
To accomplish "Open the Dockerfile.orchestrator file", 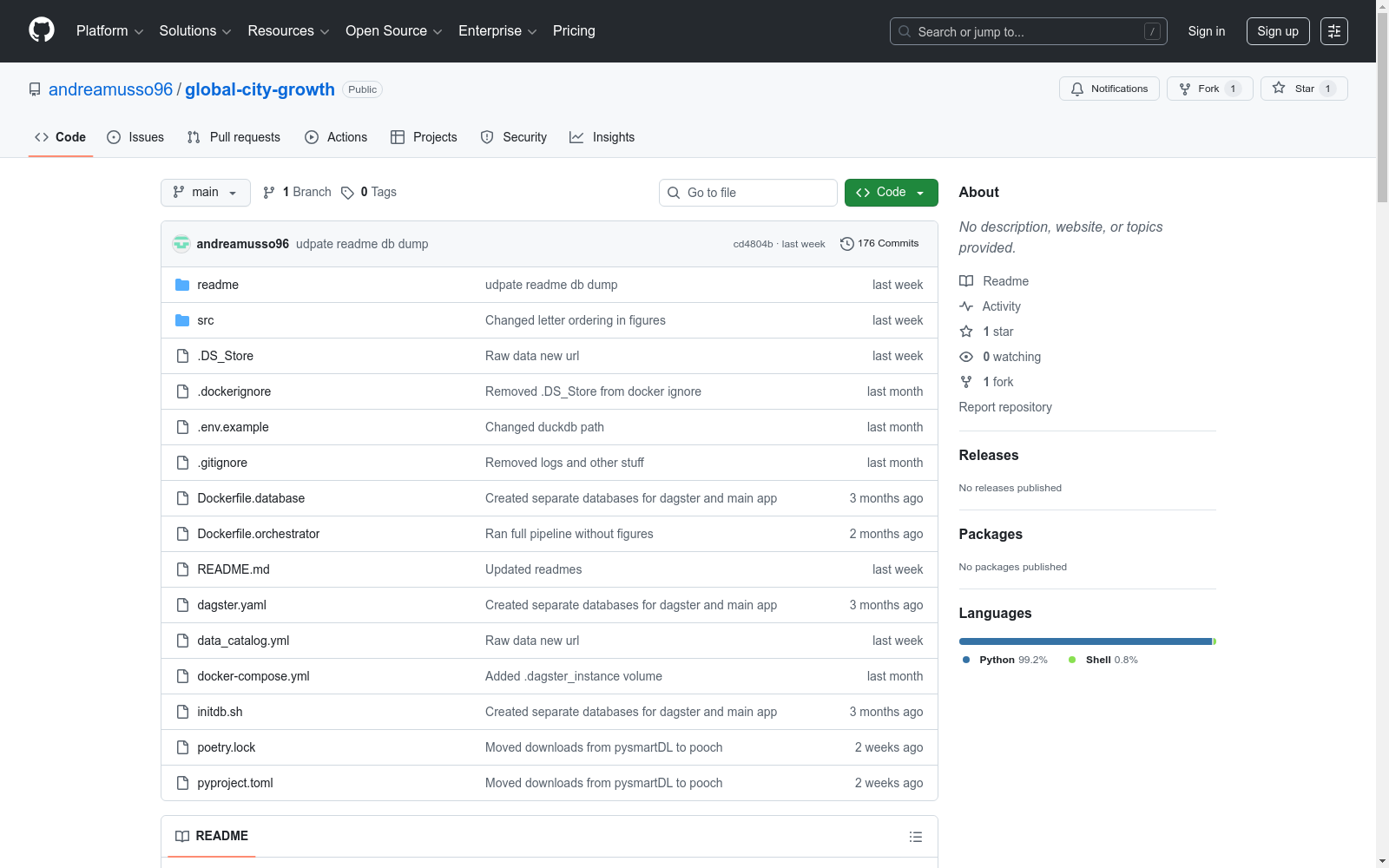I will 259,534.
